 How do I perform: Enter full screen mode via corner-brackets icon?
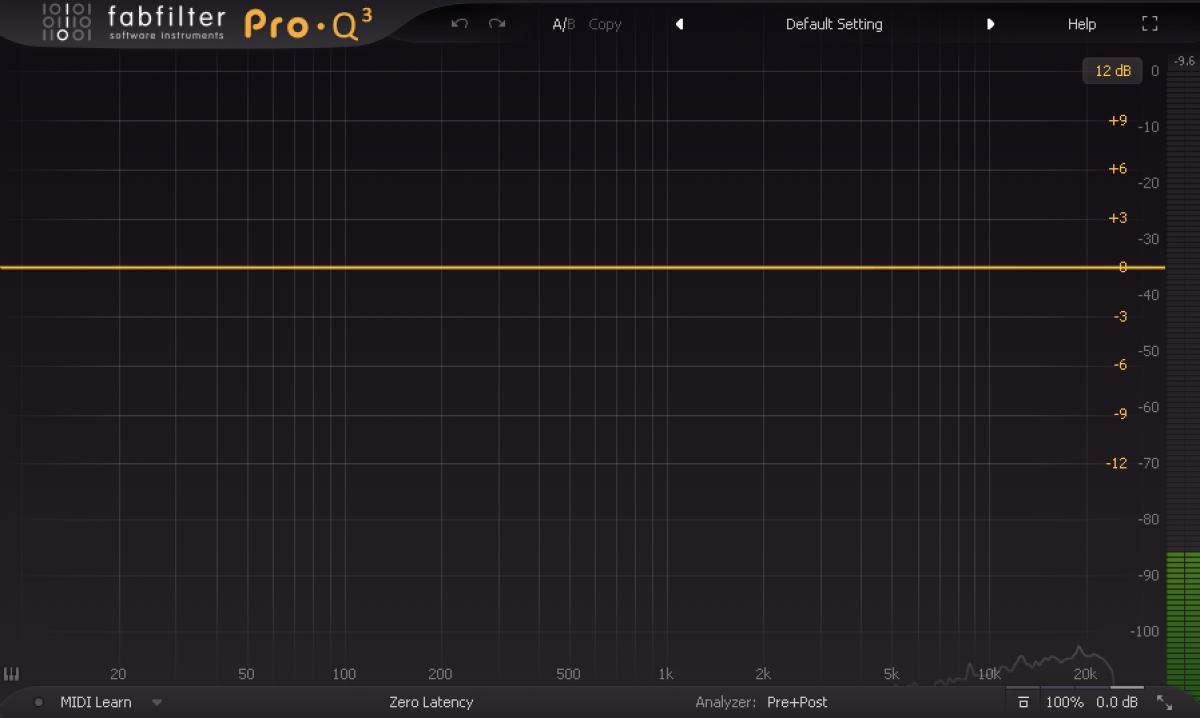[1149, 24]
